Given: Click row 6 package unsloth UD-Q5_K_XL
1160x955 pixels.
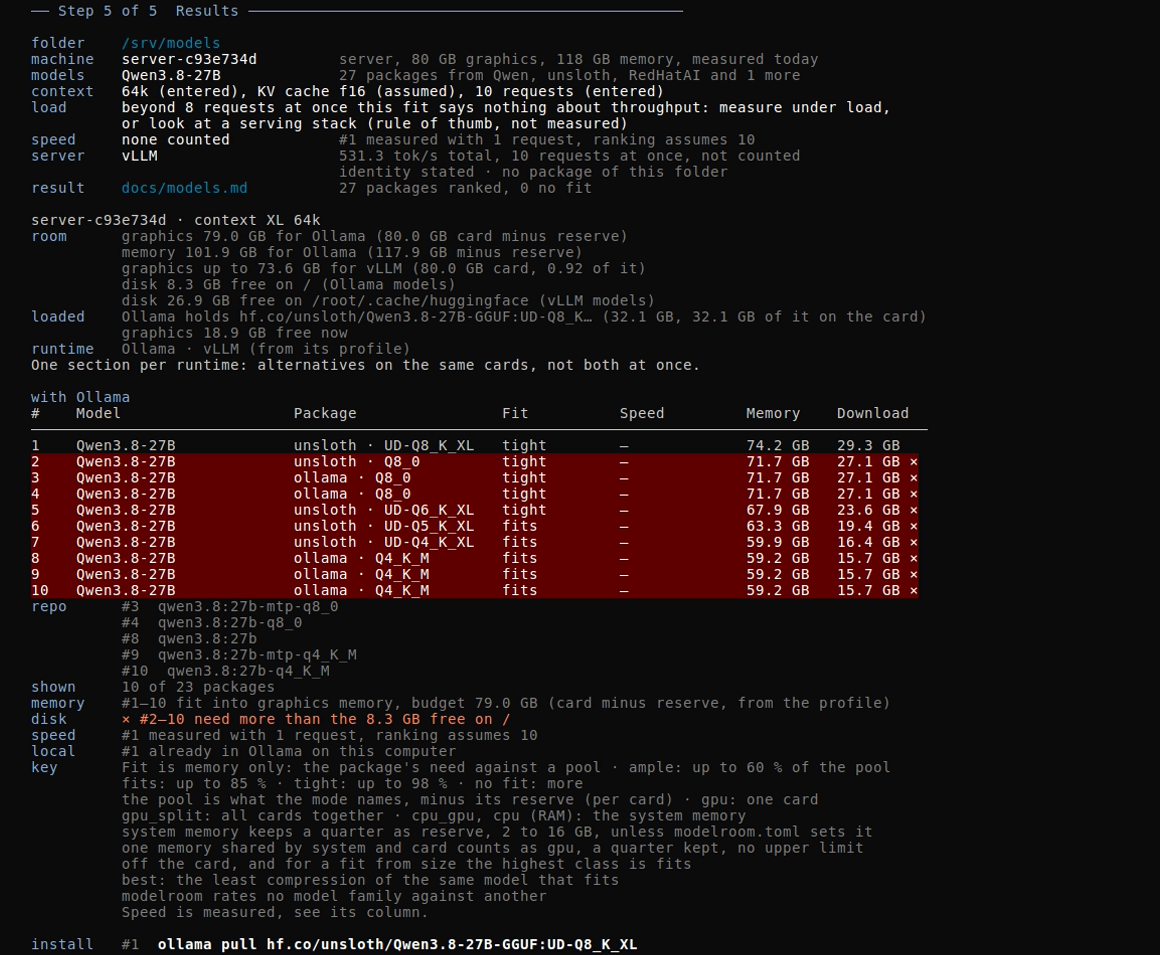Looking at the screenshot, I should 384,526.
